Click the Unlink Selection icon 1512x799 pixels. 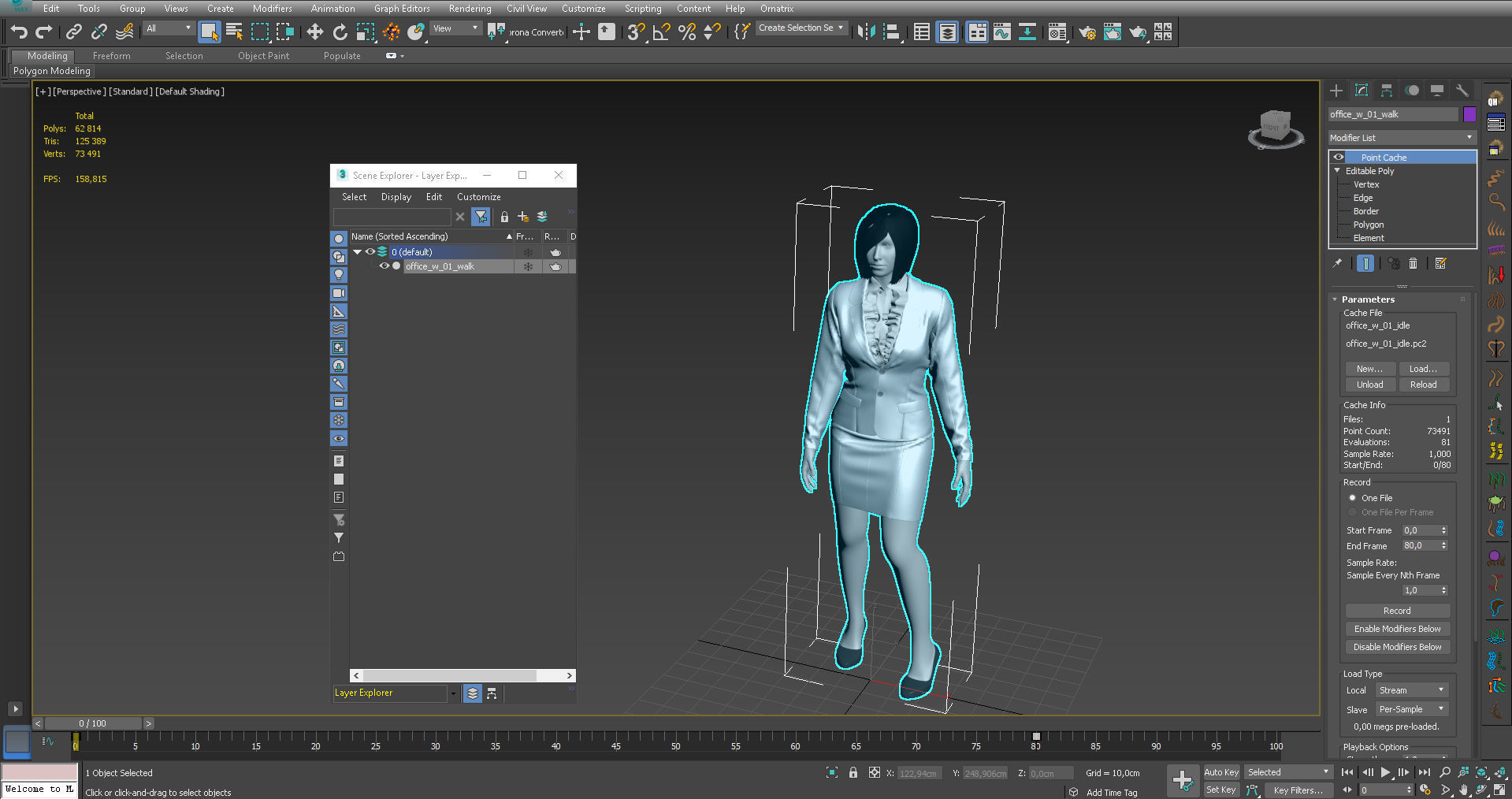(x=99, y=32)
